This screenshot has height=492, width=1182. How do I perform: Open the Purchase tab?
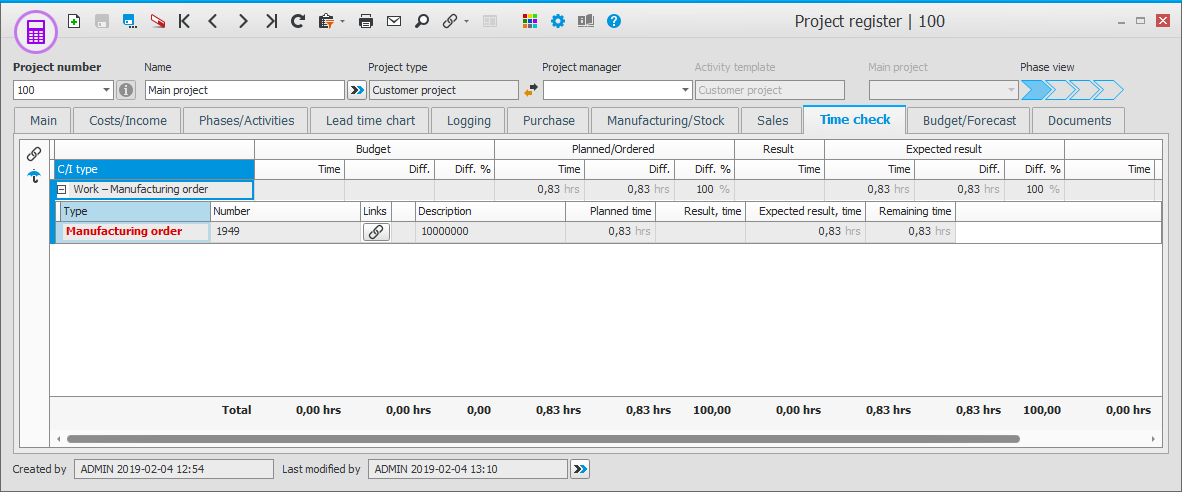point(548,121)
